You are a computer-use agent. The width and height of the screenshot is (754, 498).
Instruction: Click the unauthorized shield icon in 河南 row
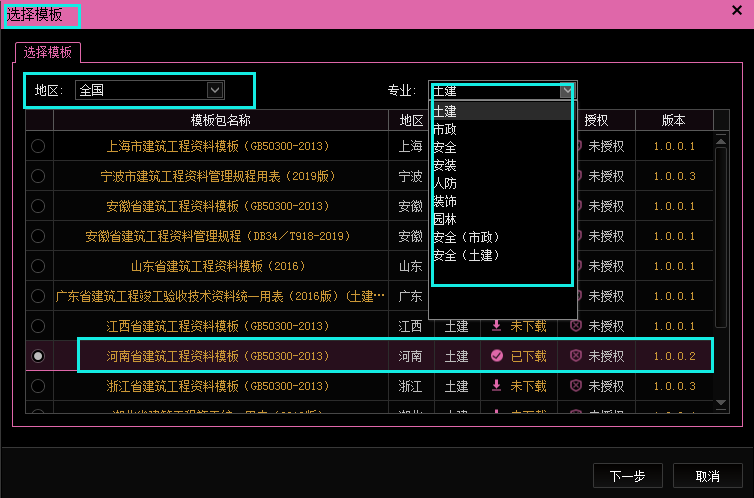tap(576, 356)
